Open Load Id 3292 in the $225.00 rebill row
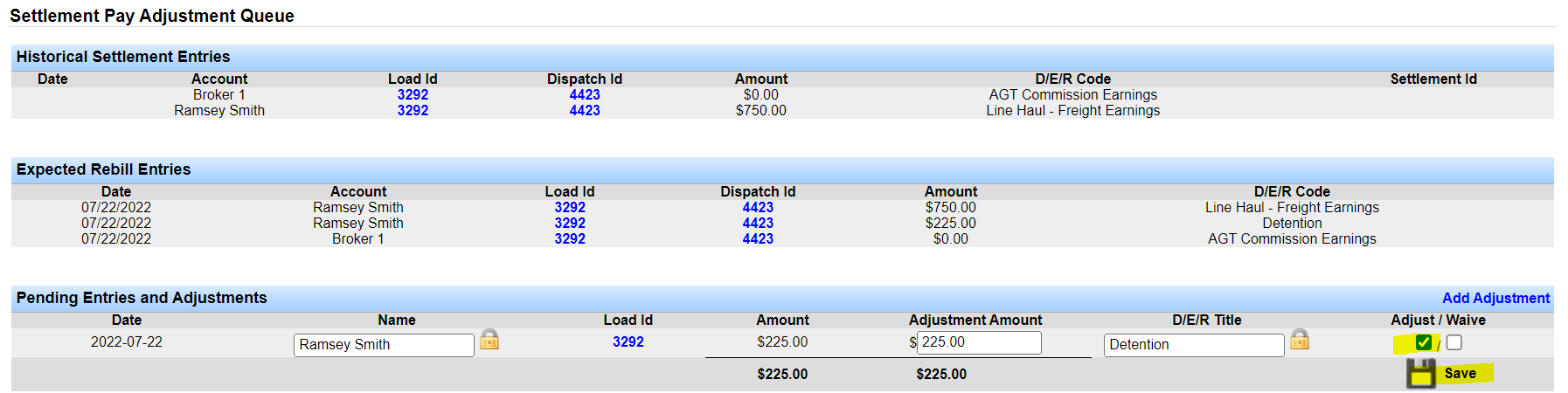The width and height of the screenshot is (1568, 393). pyautogui.click(x=570, y=224)
